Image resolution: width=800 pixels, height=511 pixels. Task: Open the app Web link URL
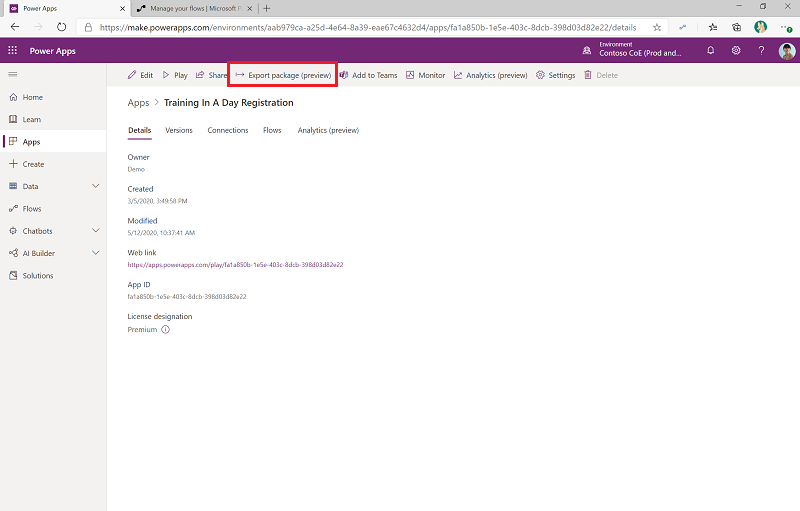point(235,265)
